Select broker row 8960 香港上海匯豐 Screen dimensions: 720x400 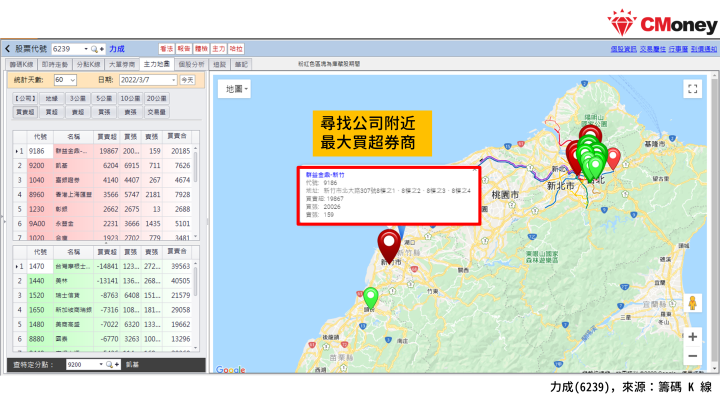pyautogui.click(x=103, y=194)
